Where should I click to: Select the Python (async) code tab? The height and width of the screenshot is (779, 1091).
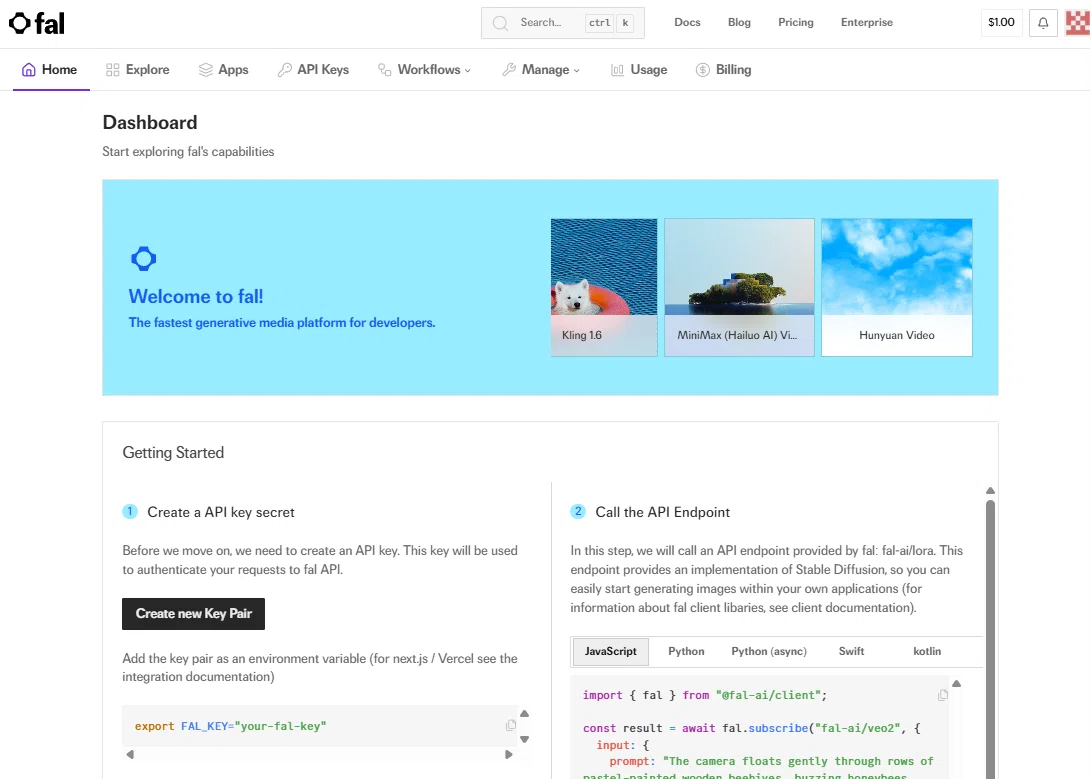pyautogui.click(x=769, y=652)
